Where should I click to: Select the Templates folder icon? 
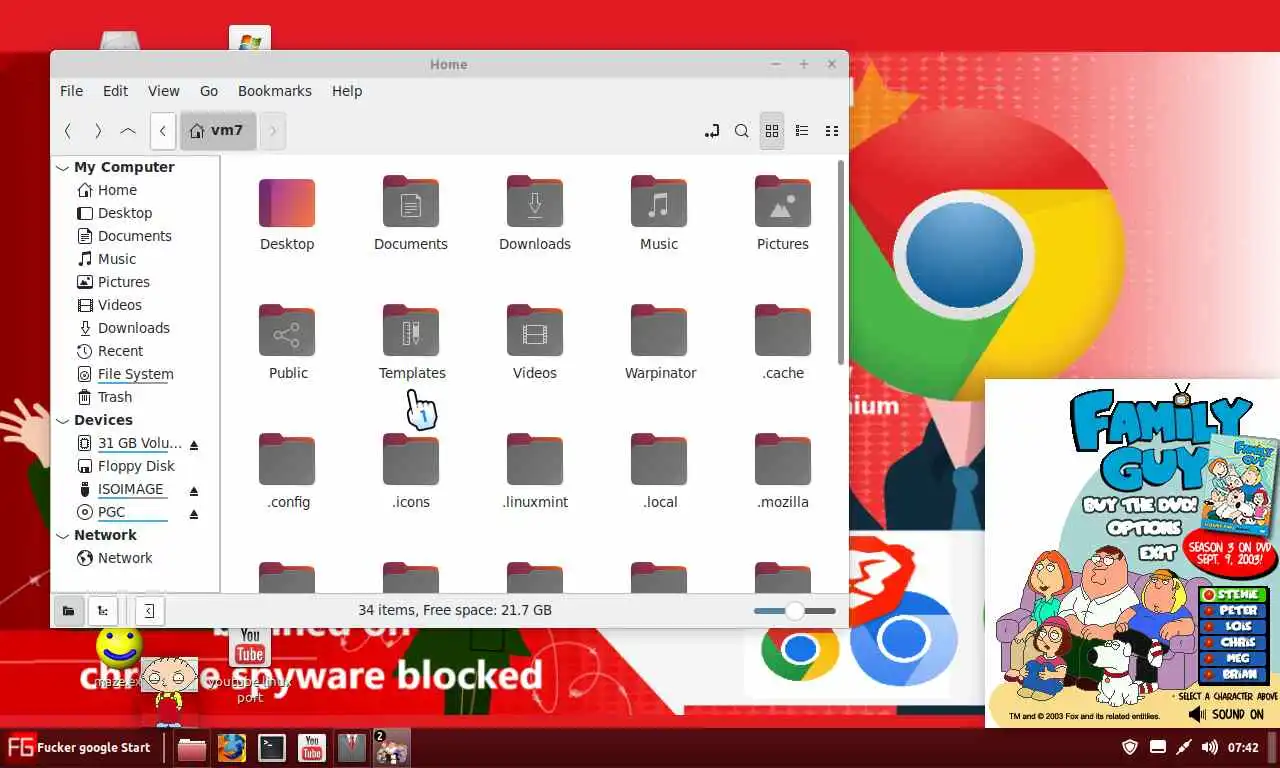tap(411, 332)
